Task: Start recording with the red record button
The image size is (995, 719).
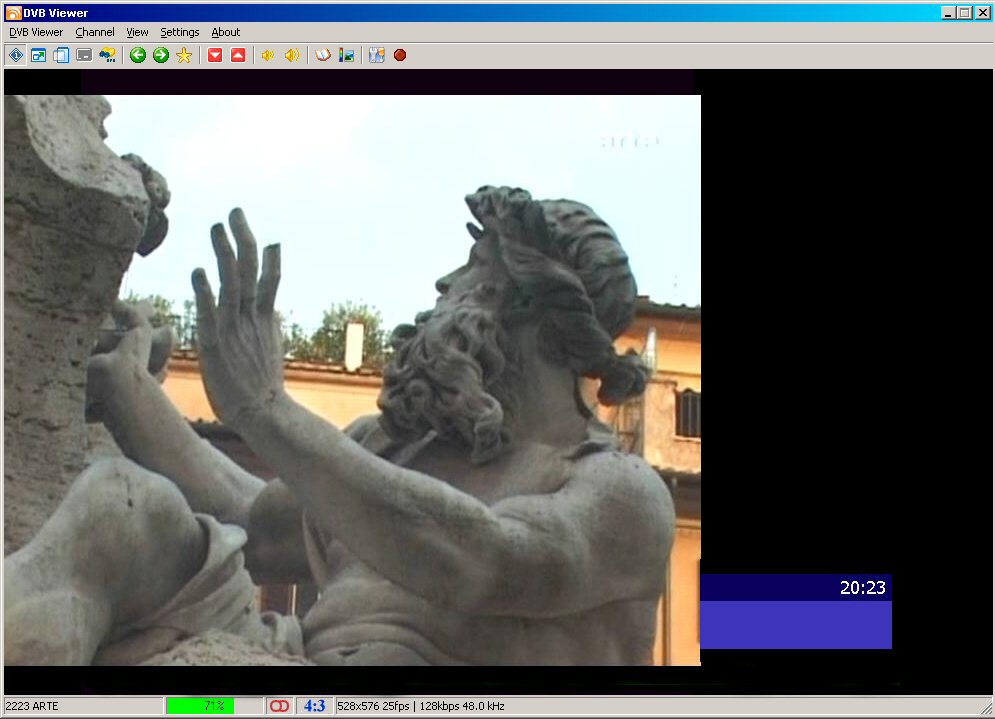Action: (x=400, y=55)
